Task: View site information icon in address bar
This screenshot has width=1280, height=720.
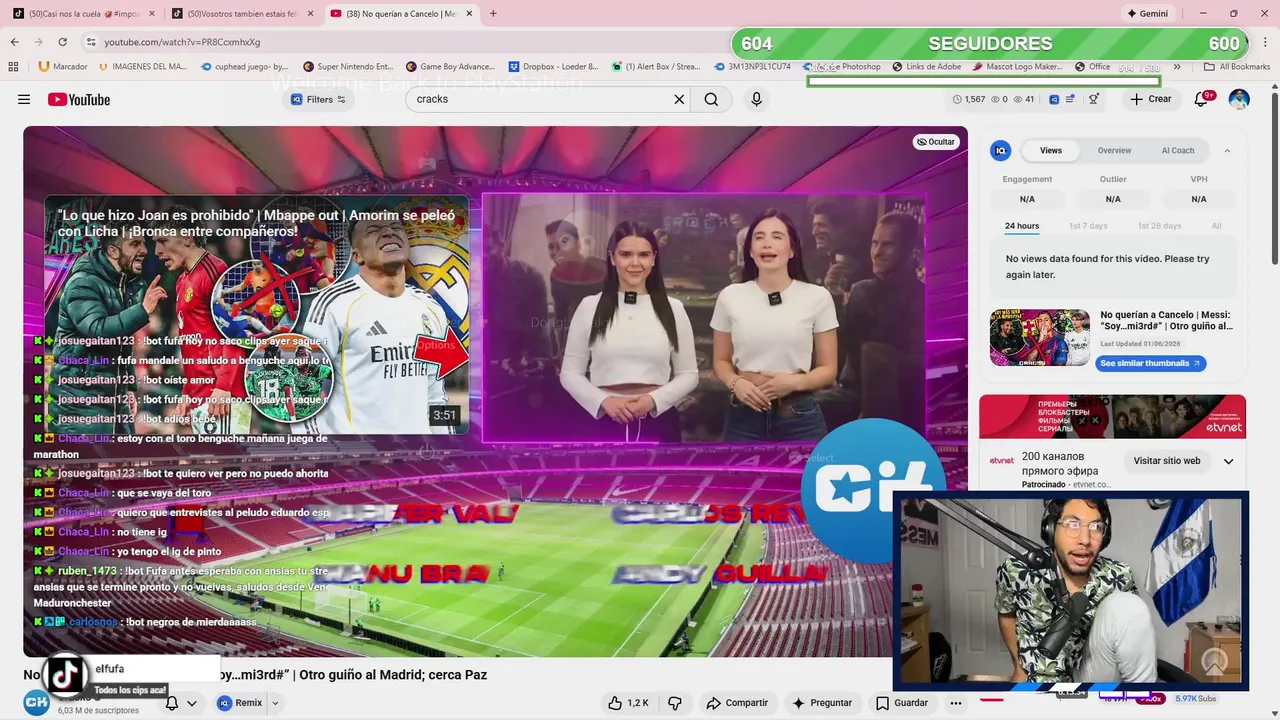Action: click(x=91, y=42)
